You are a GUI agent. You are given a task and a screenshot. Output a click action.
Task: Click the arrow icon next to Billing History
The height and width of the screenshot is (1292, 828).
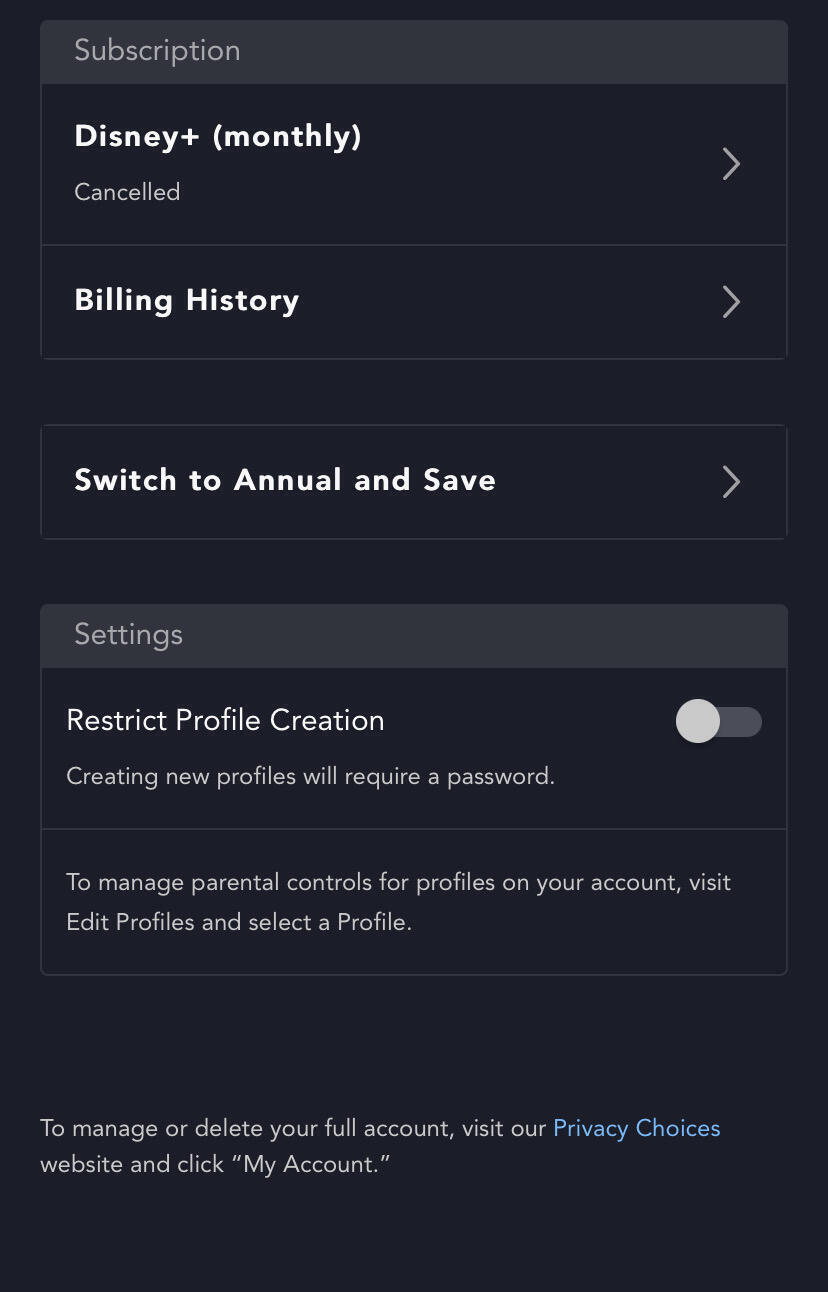pyautogui.click(x=731, y=302)
